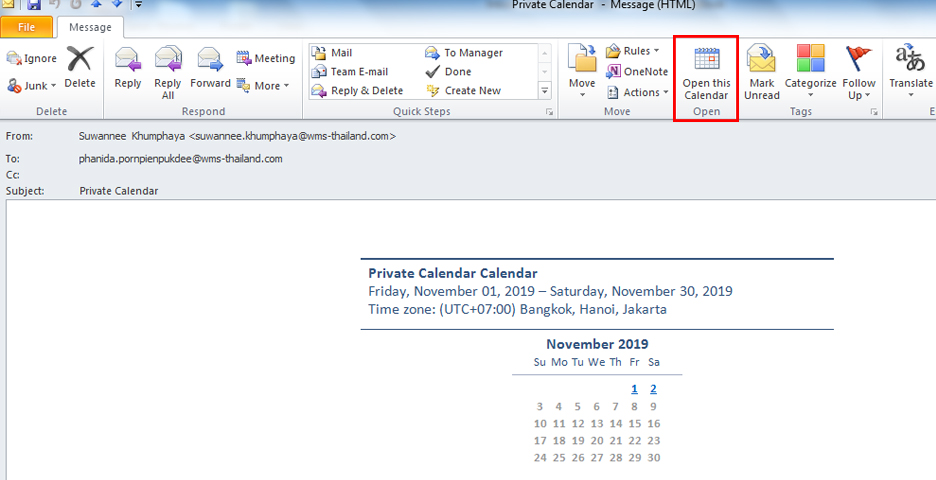Viewport: 936px width, 480px height.
Task: Click date 15 in the November calendar
Action: [x=635, y=424]
